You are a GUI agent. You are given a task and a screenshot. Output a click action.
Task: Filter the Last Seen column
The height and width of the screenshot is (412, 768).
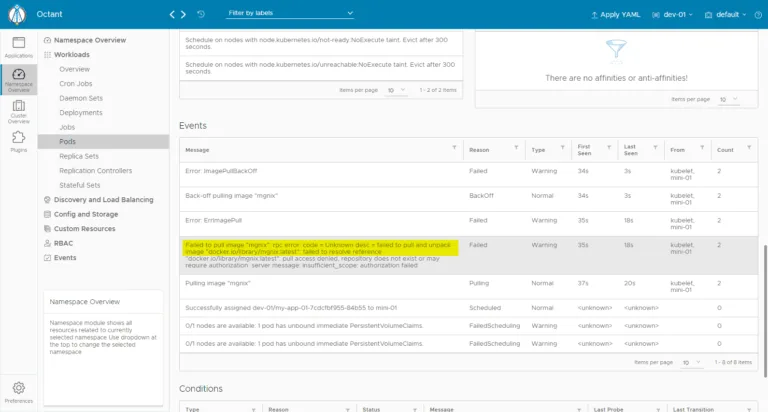655,147
